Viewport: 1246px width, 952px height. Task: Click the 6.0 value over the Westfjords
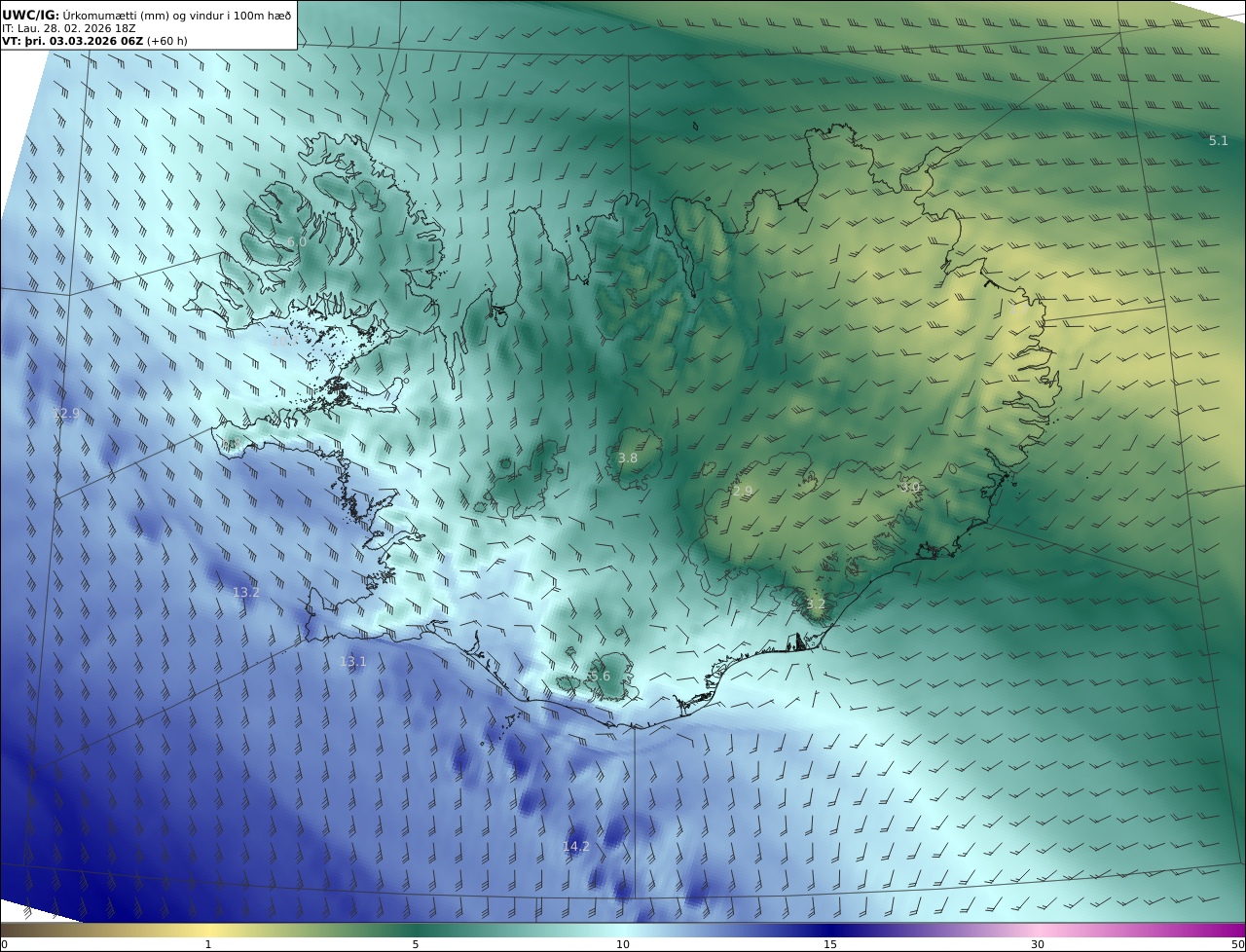[x=297, y=241]
